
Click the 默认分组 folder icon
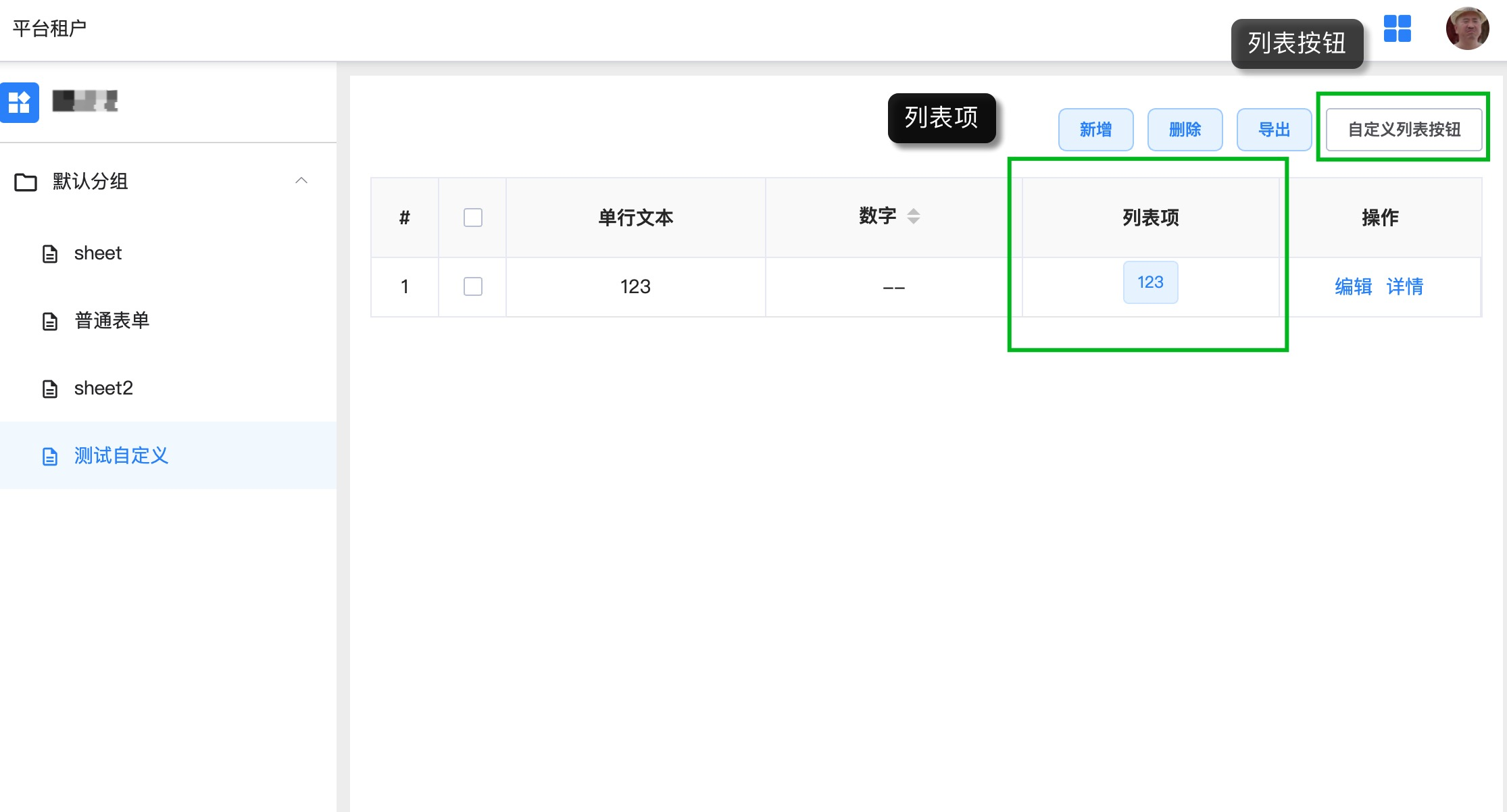26,182
